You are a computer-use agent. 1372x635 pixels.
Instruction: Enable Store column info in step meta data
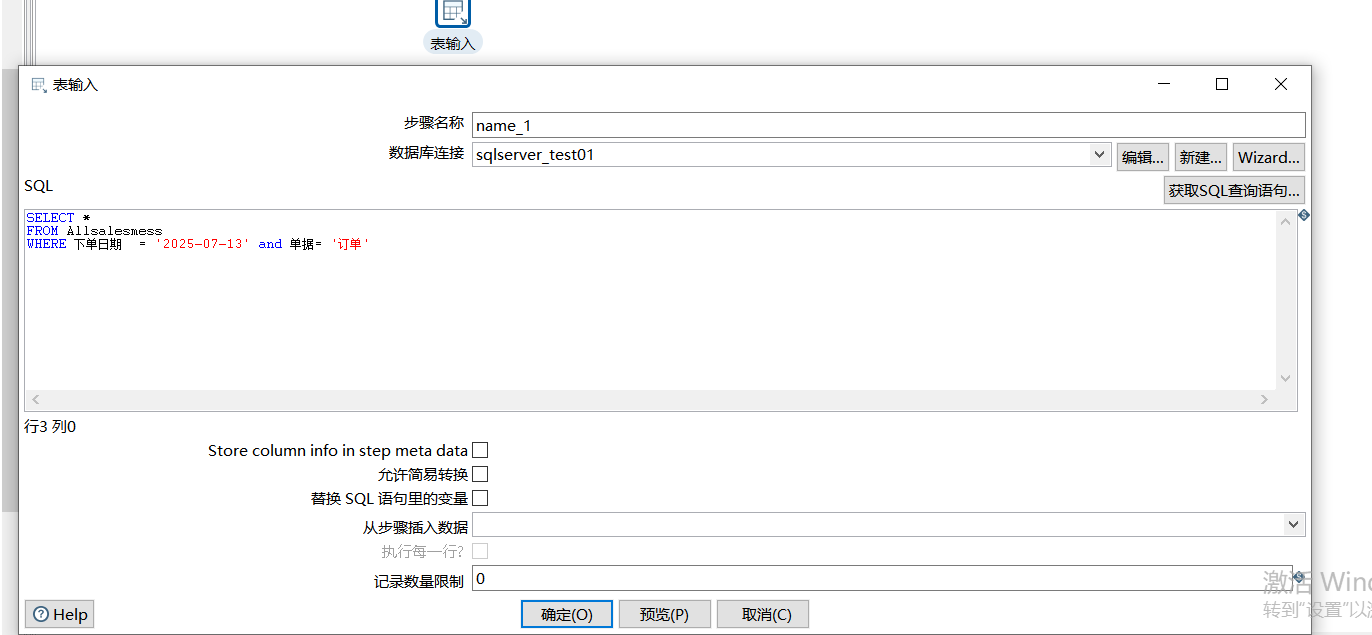click(480, 451)
